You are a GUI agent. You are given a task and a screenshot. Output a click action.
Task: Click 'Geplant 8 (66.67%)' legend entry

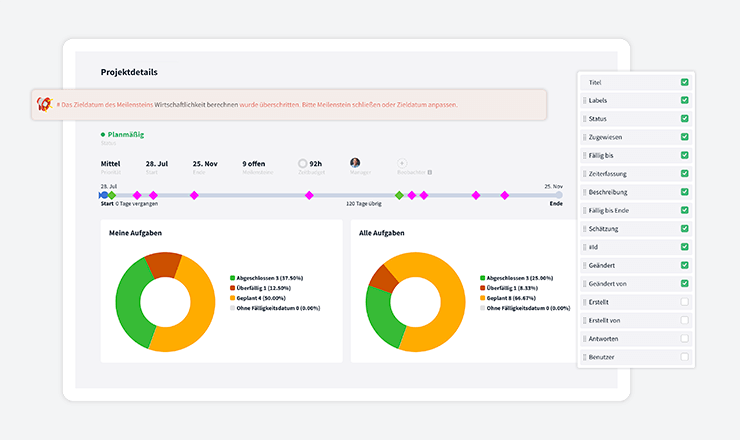click(511, 298)
